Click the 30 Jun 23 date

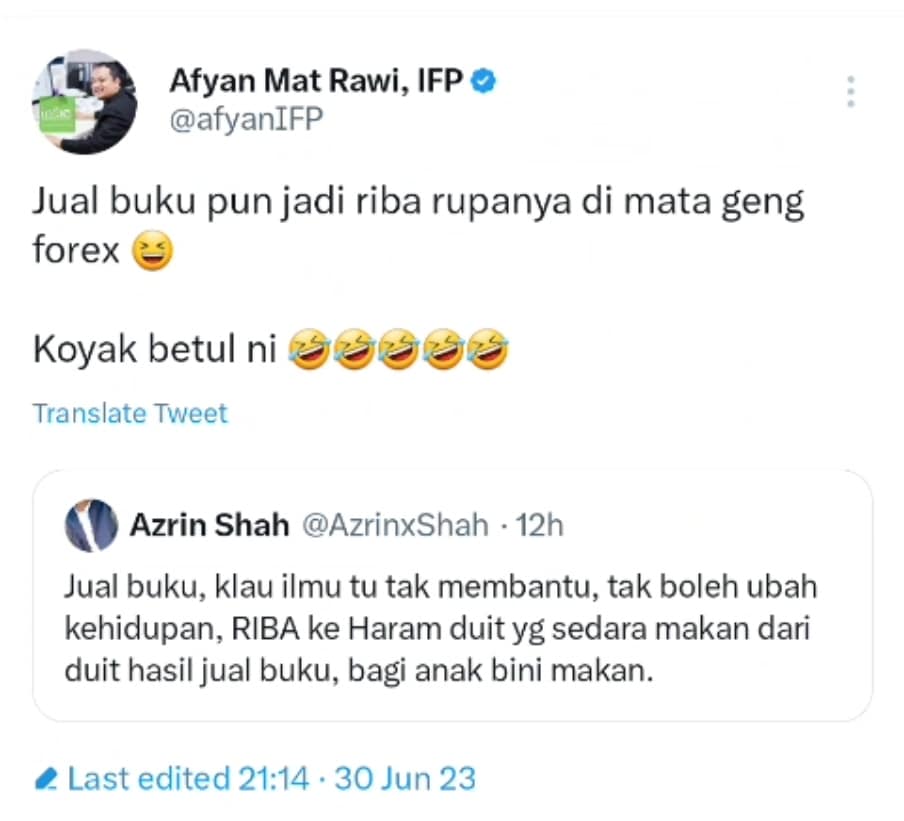click(x=405, y=779)
